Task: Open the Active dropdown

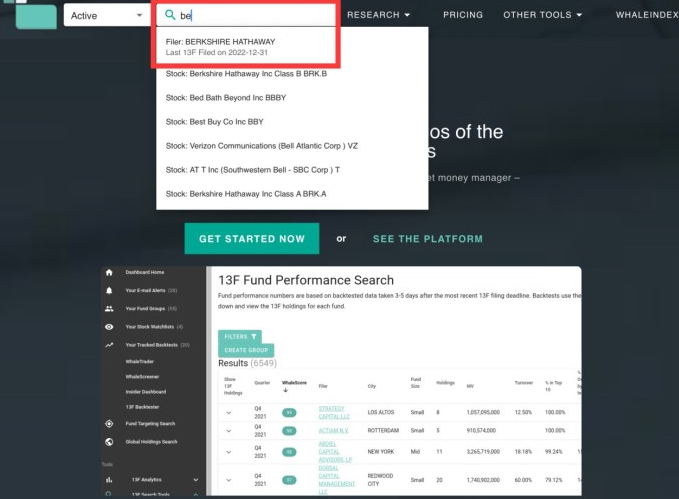Action: pos(107,15)
